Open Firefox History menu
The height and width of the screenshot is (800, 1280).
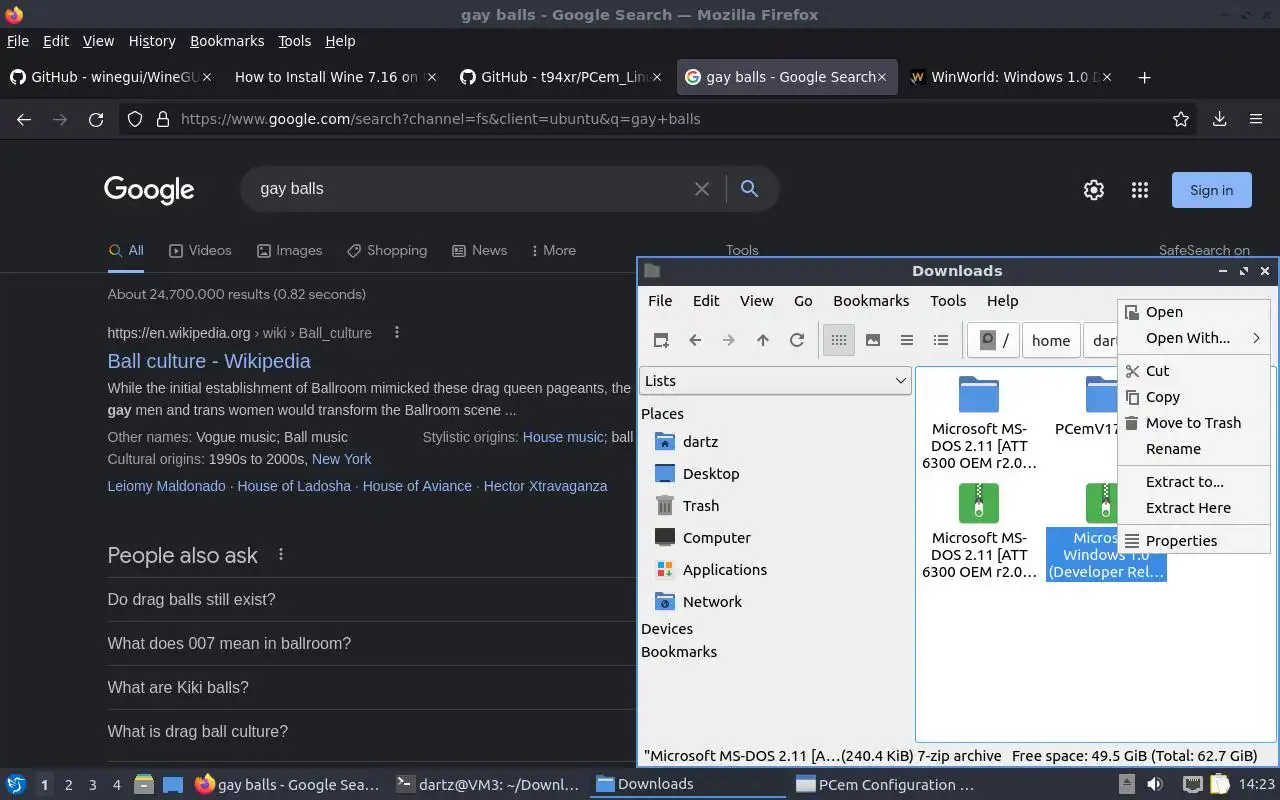click(152, 41)
